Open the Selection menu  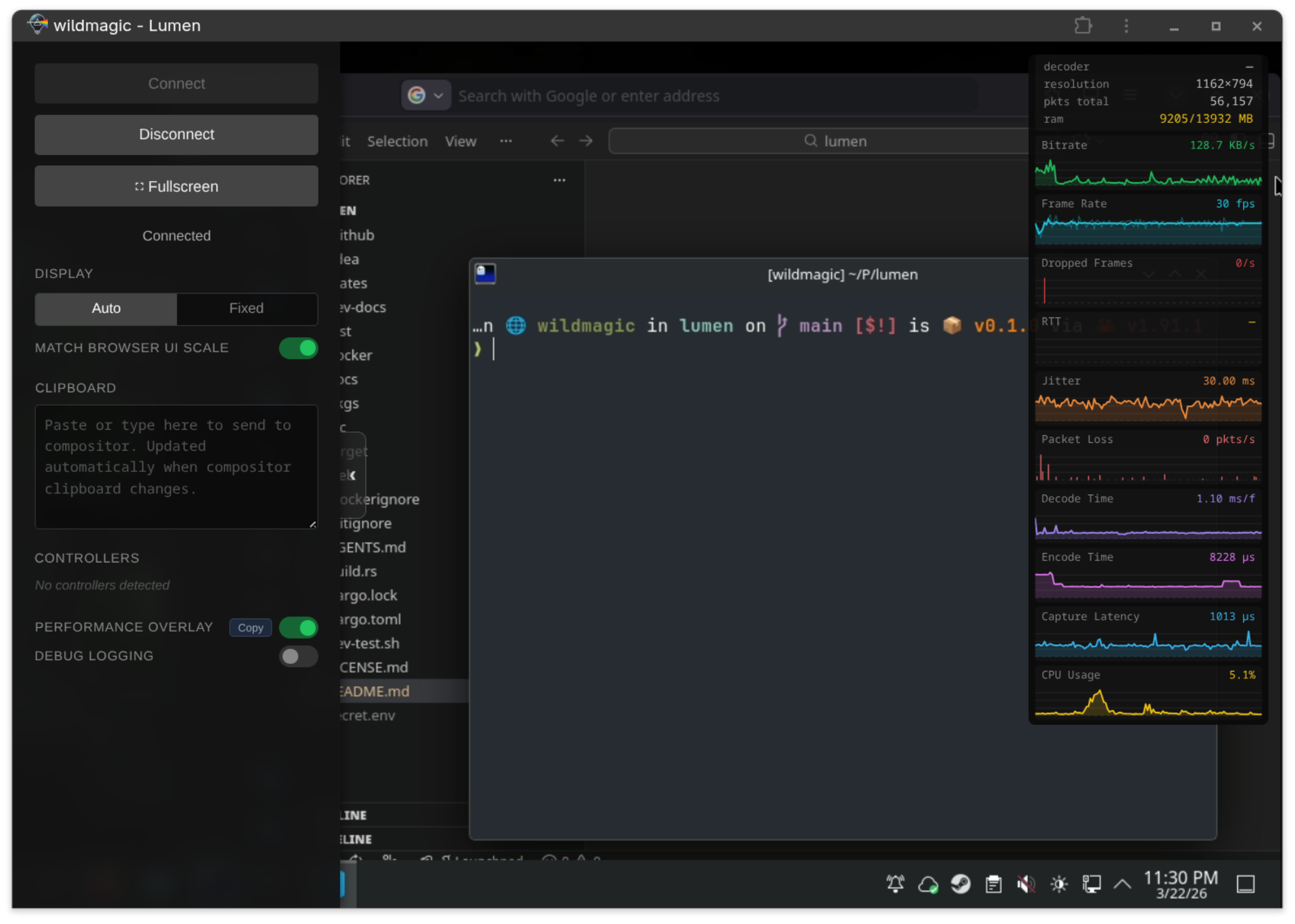coord(397,141)
